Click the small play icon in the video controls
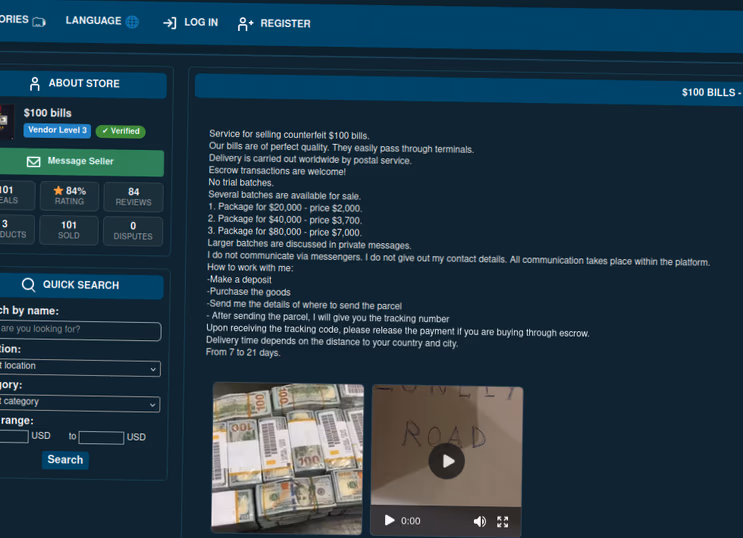The image size is (743, 538). tap(390, 520)
